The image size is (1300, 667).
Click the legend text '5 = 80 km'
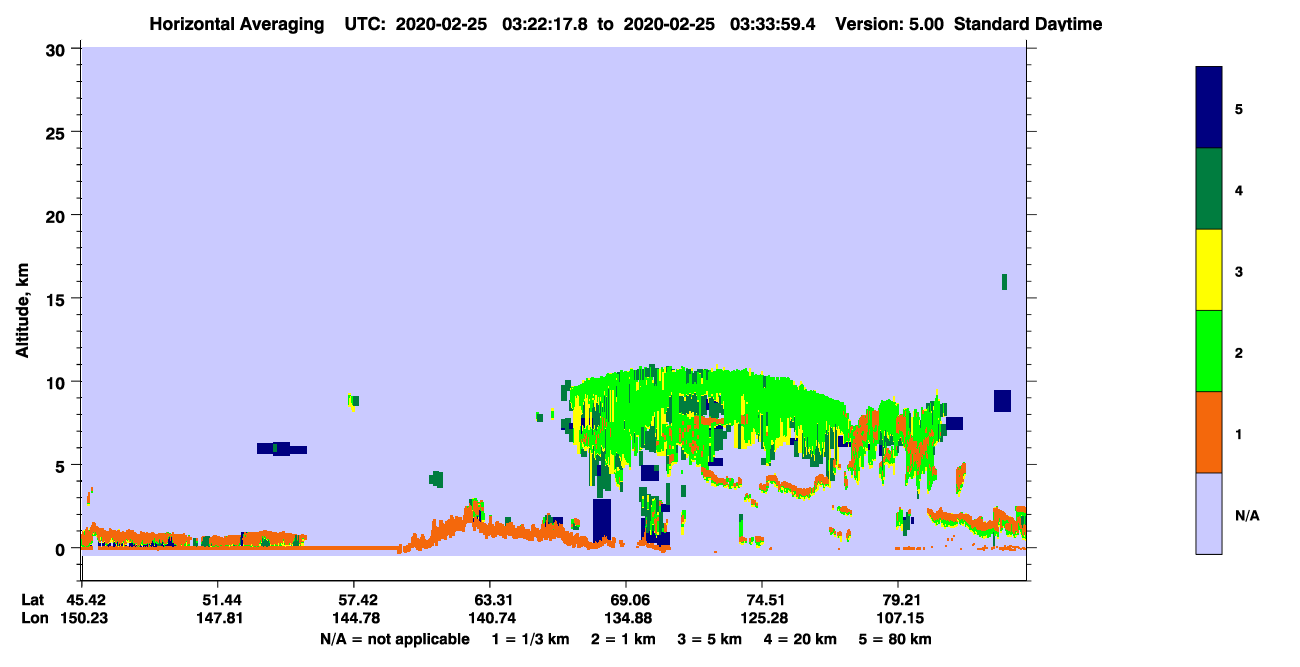coord(894,639)
